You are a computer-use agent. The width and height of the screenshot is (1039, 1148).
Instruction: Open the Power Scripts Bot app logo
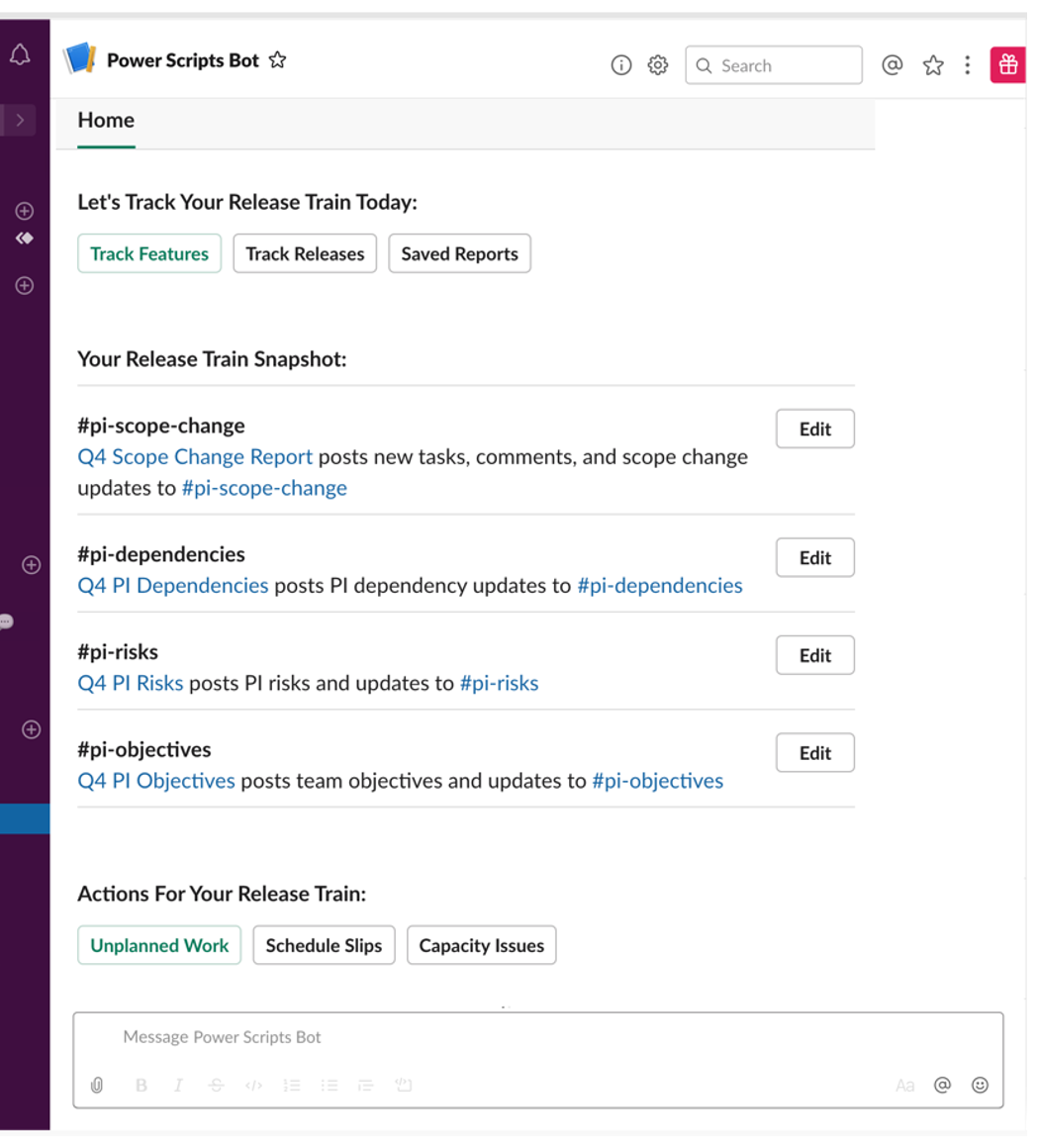coord(80,58)
